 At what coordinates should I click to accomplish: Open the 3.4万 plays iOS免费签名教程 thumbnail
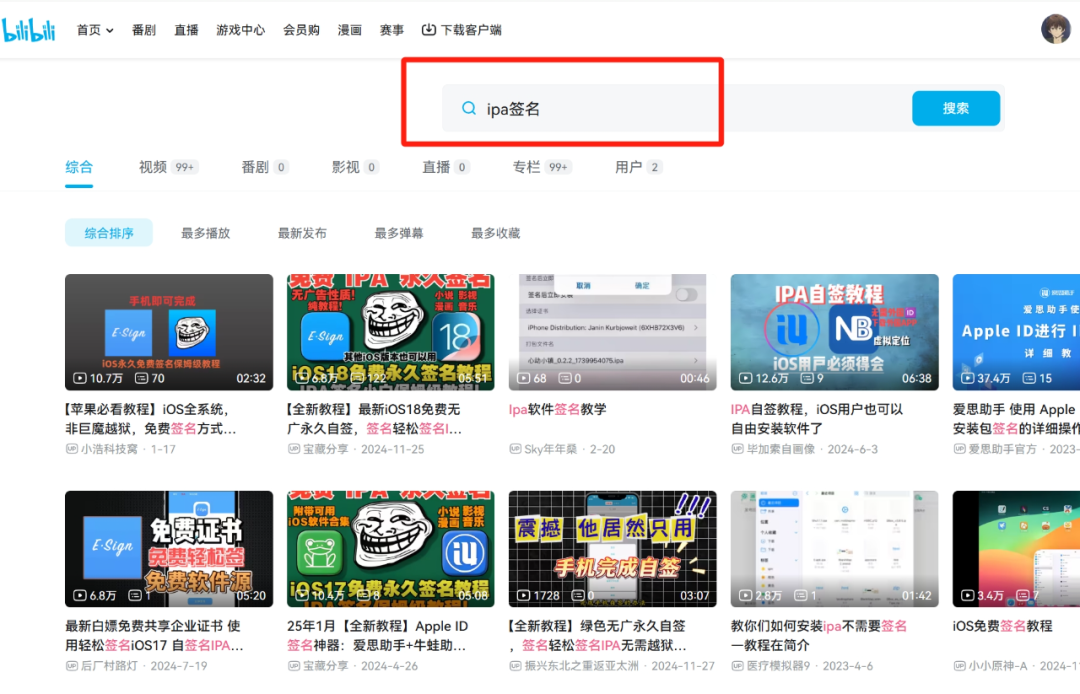(1016, 549)
